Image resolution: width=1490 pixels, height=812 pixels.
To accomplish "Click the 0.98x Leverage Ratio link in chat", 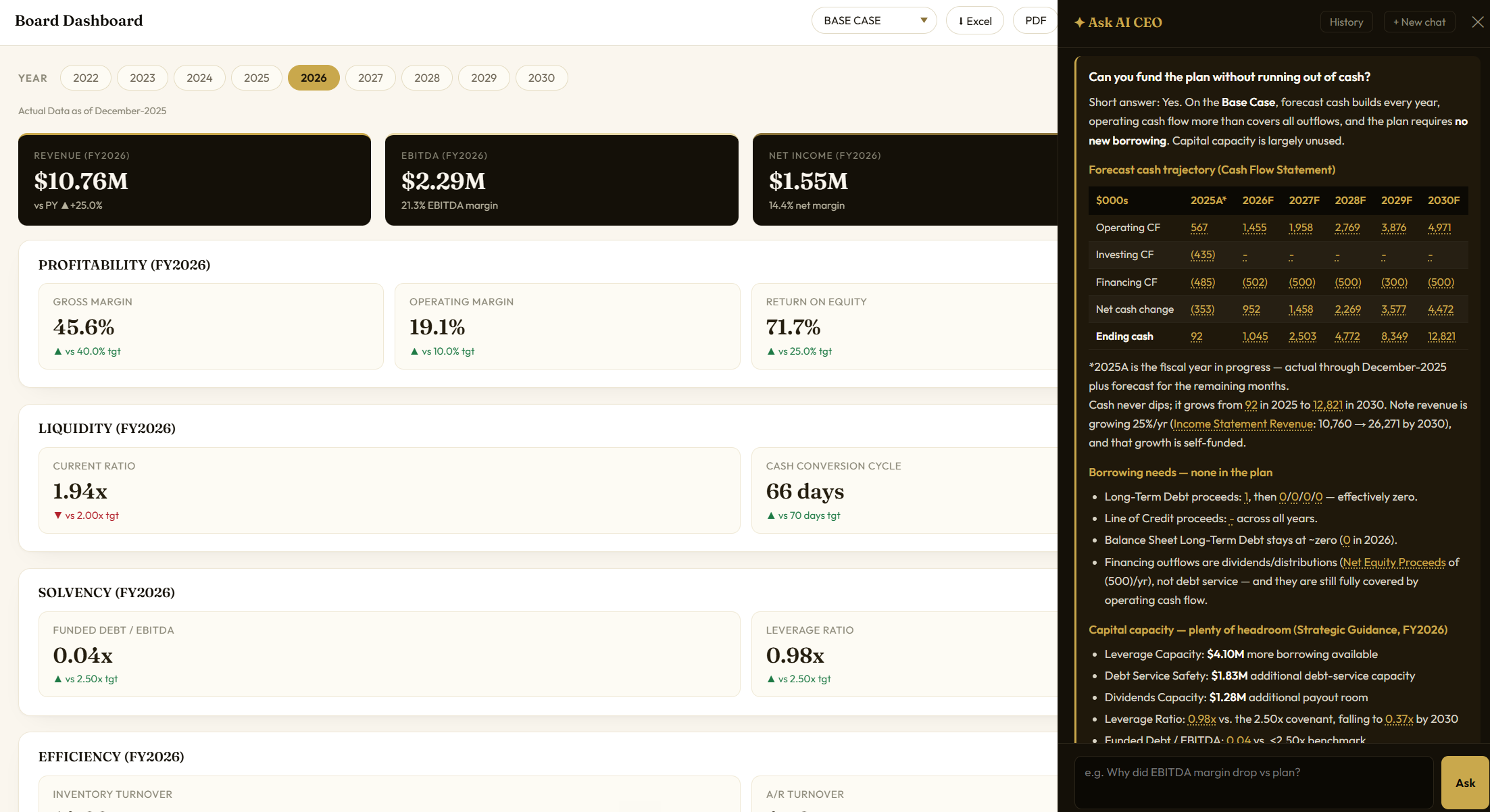I will 1201,719.
